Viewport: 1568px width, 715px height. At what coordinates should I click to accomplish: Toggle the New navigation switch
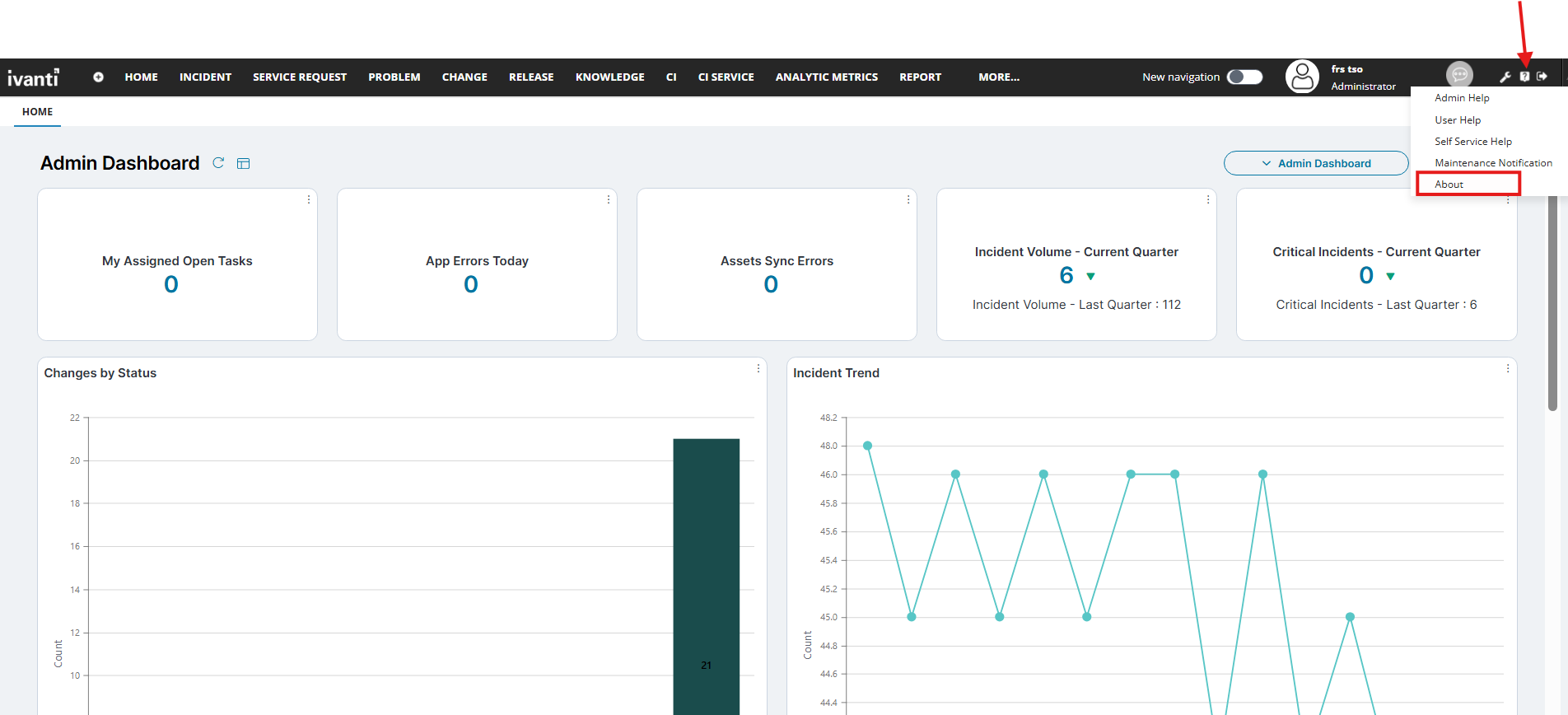point(1244,77)
